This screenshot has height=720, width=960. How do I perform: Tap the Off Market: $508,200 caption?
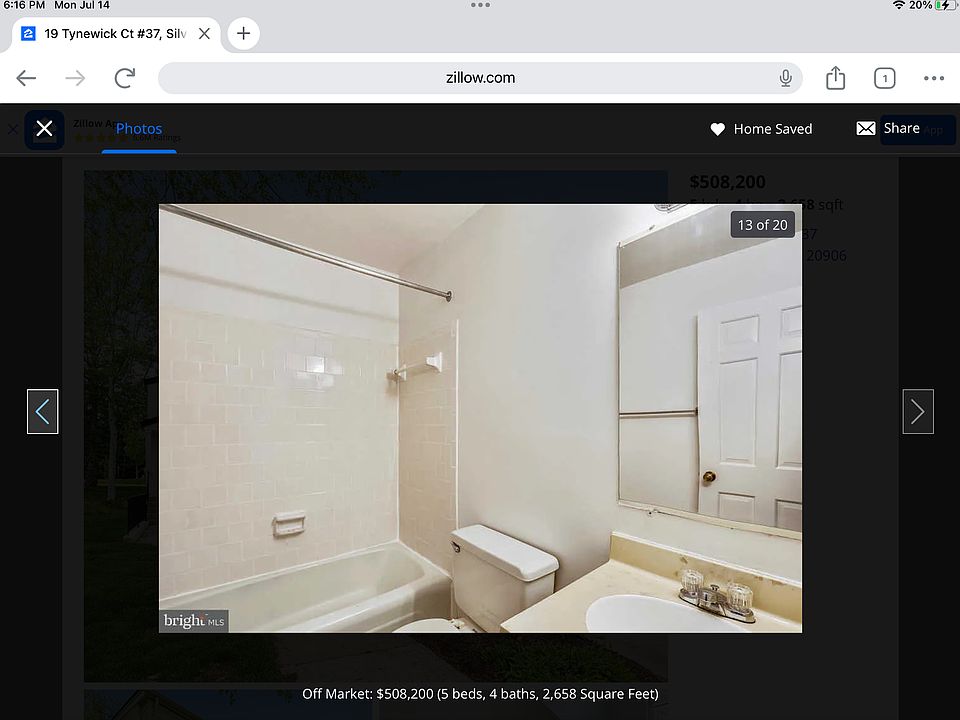coord(480,694)
